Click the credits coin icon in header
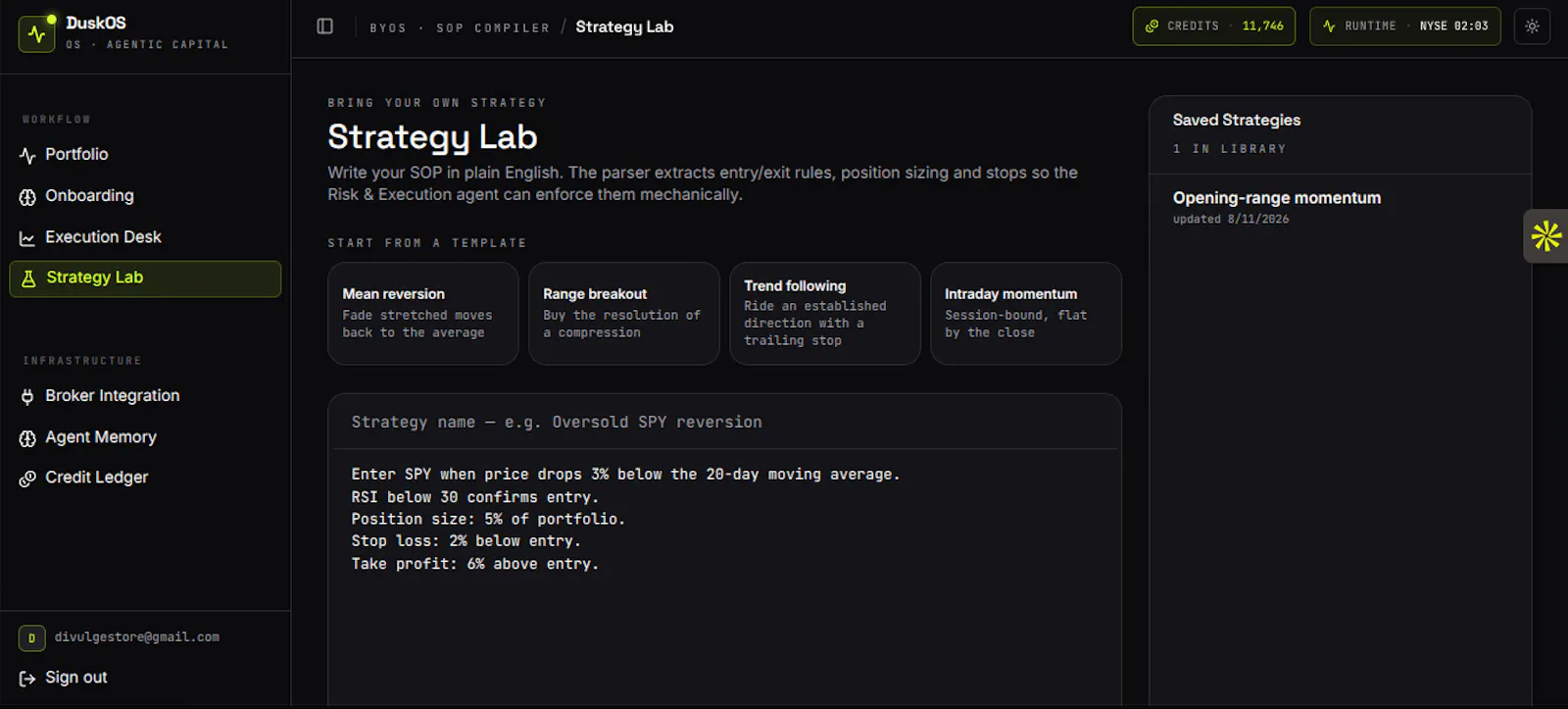The width and height of the screenshot is (1568, 709). point(1152,26)
